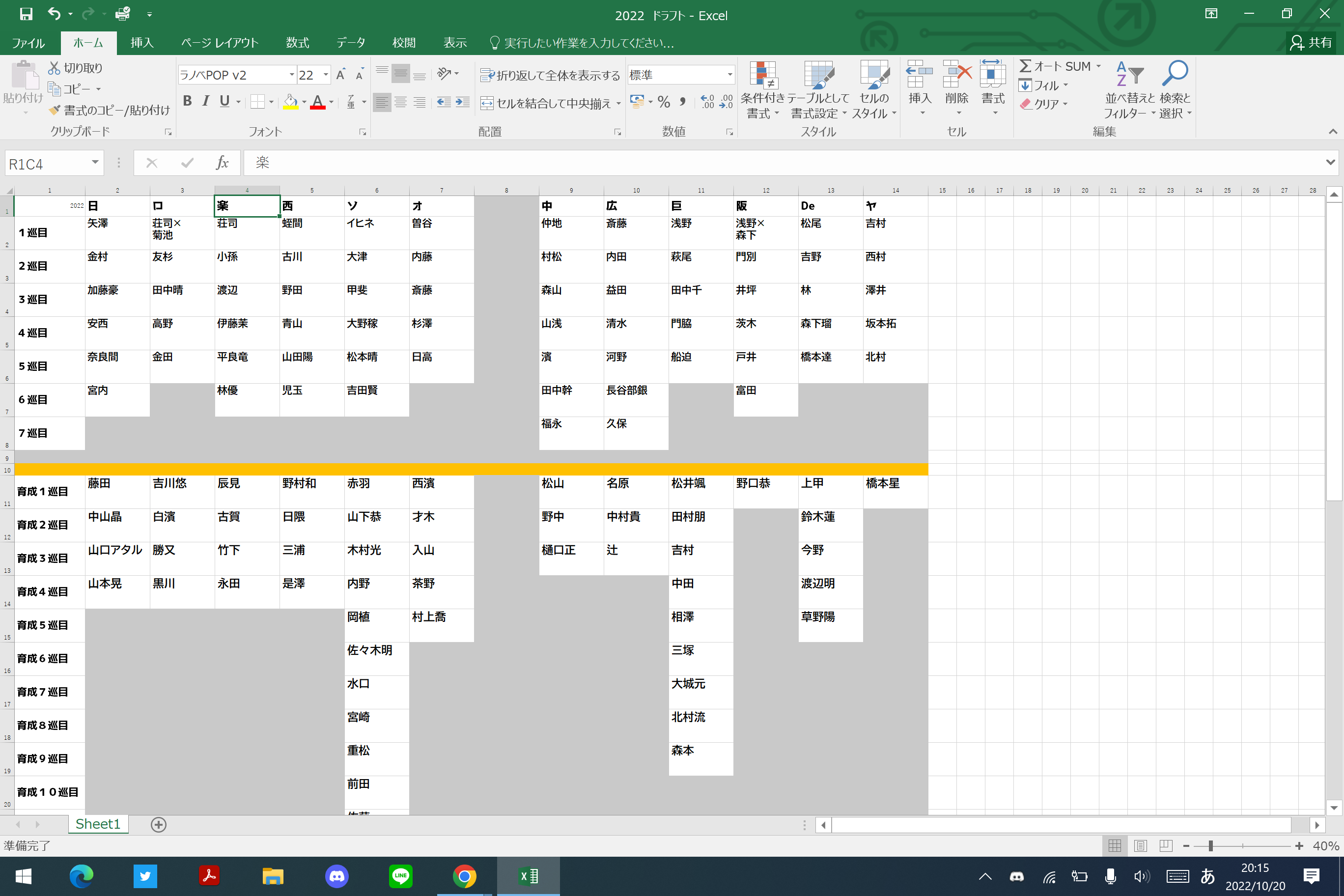Undo the last action in Excel
This screenshot has width=1344, height=896.
click(x=54, y=14)
